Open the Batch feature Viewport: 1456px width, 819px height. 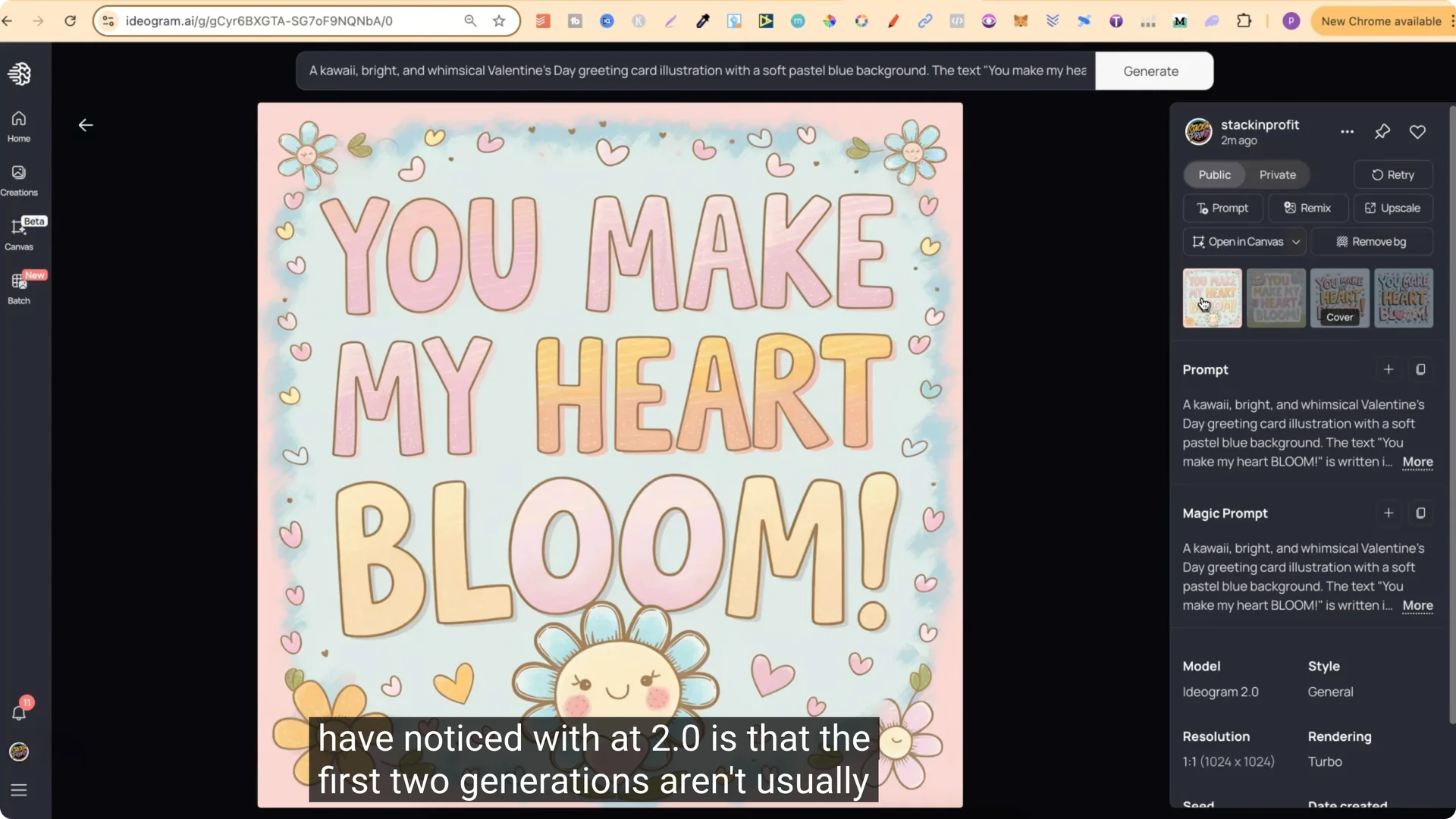[20, 288]
